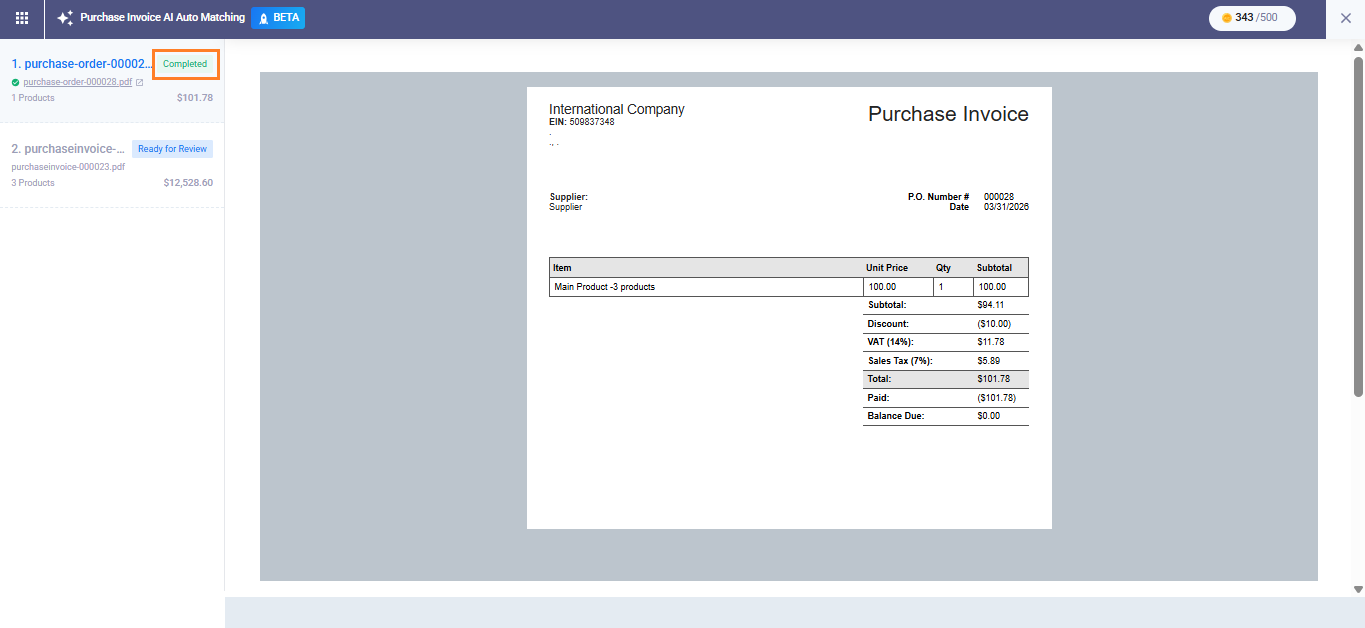Viewport: 1365px width, 628px height.
Task: Click the scrollbar up arrow
Action: tap(1358, 47)
